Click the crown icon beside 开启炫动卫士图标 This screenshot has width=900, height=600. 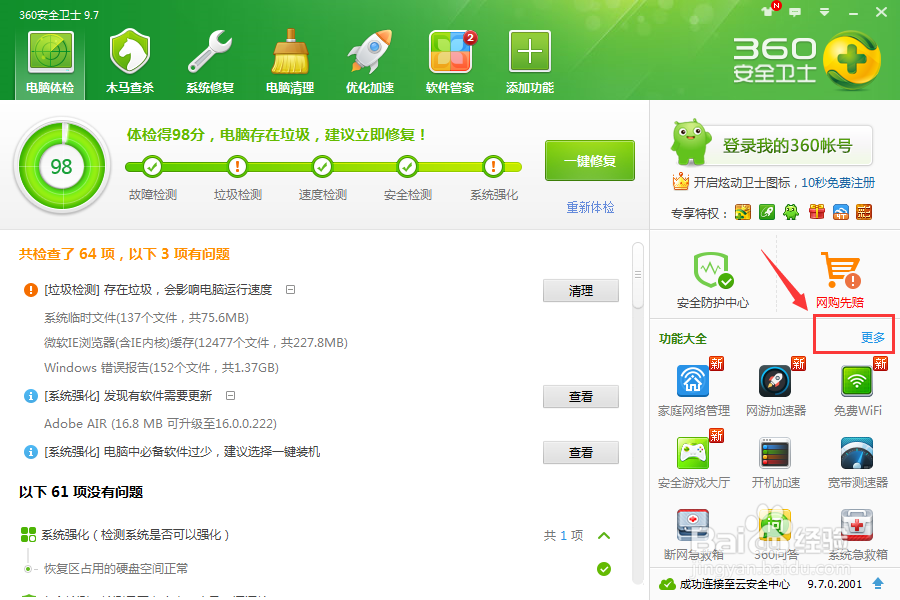[680, 182]
